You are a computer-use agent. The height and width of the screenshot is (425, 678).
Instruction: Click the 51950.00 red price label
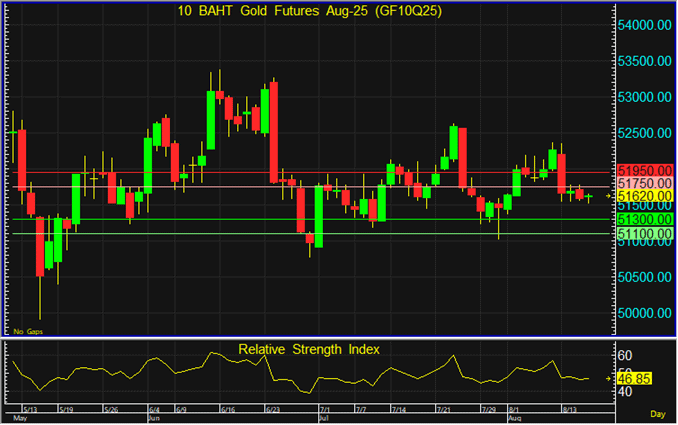click(x=643, y=171)
